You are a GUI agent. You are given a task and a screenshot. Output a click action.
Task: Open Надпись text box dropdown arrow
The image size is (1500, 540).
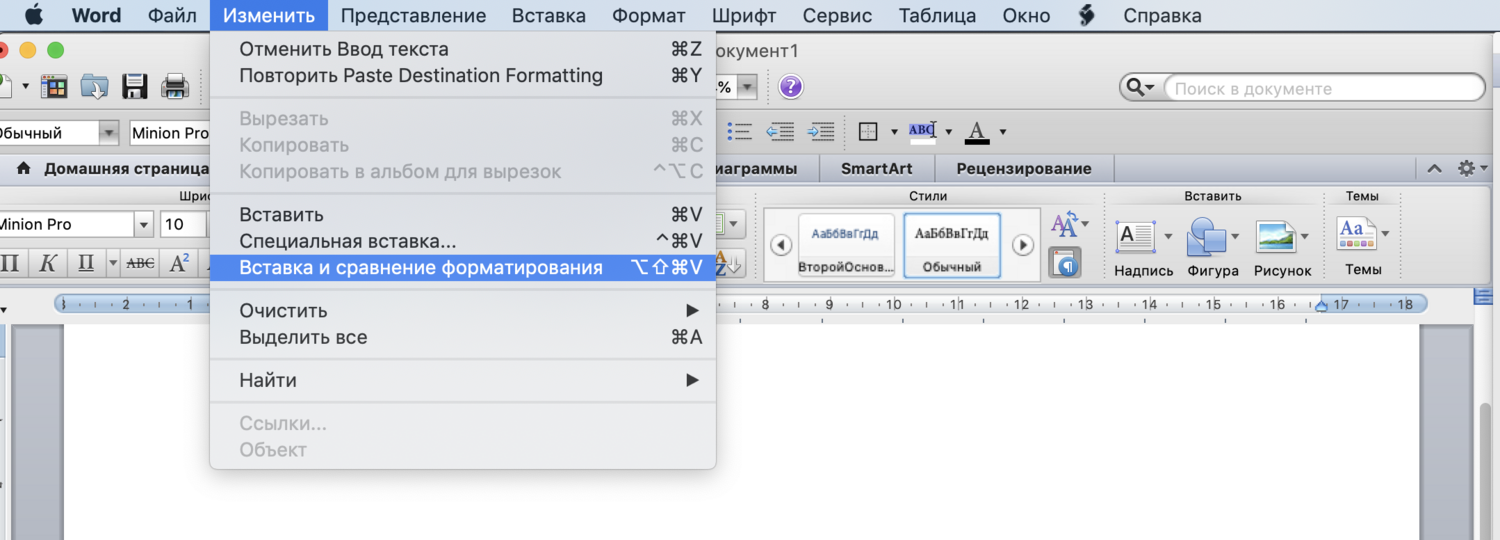[x=1167, y=237]
